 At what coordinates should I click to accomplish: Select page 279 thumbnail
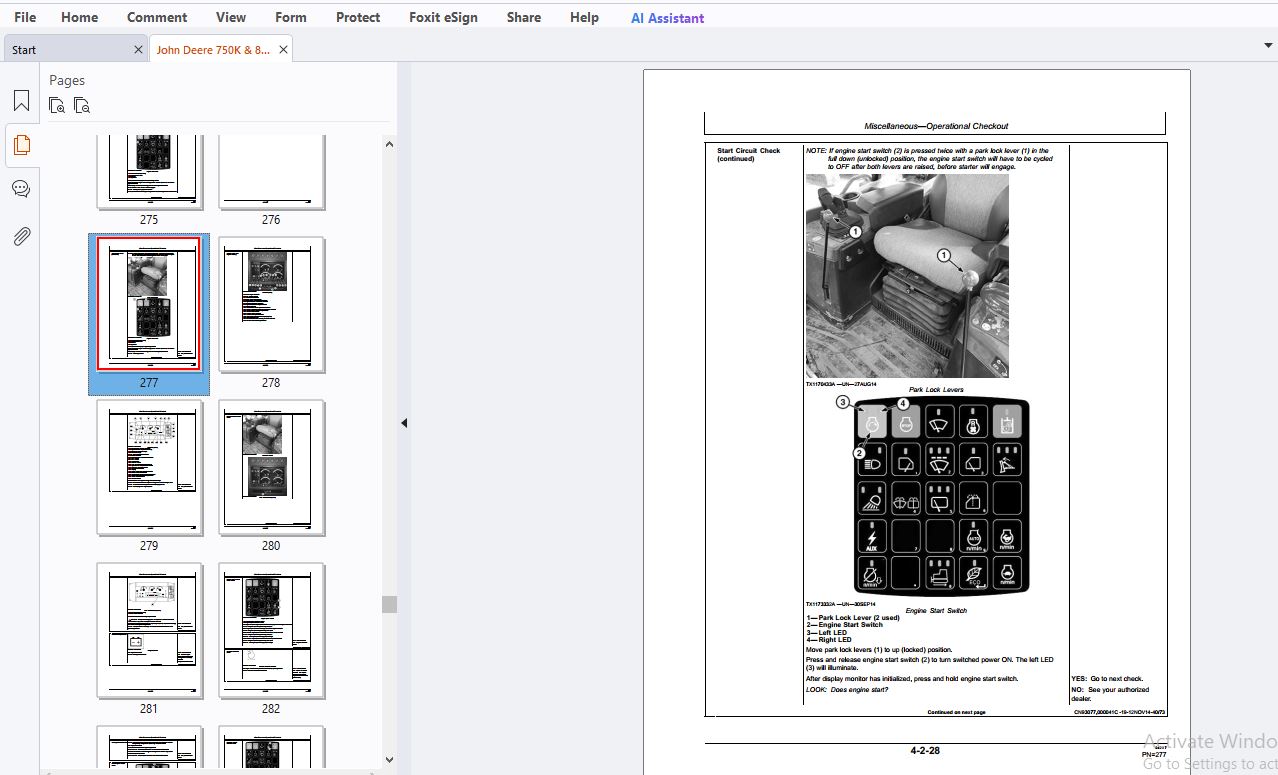click(150, 467)
